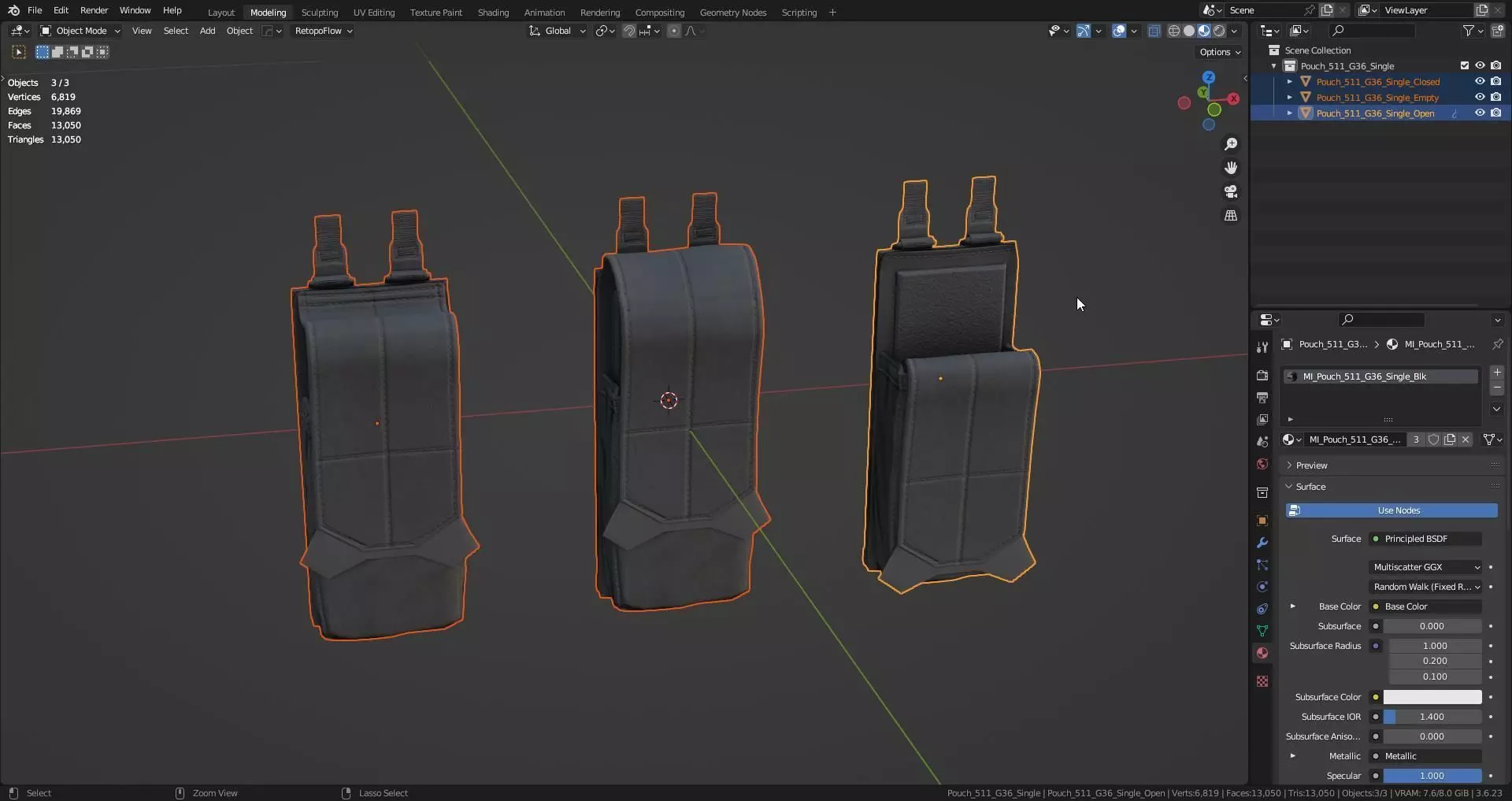Click the viewport zoom magnifier icon
1512x801 pixels.
pyautogui.click(x=1231, y=144)
